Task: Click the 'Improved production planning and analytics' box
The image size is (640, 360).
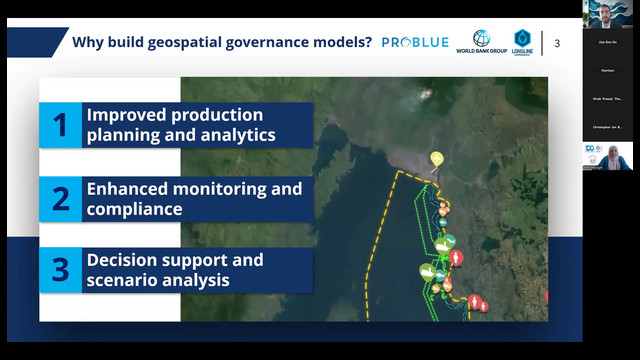Action: point(176,125)
